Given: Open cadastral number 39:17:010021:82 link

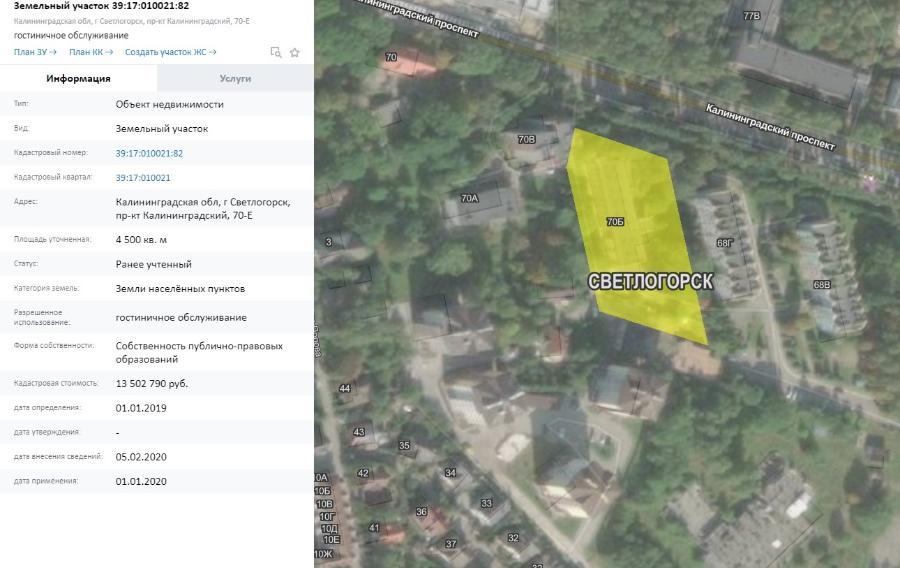Looking at the screenshot, I should pyautogui.click(x=149, y=153).
